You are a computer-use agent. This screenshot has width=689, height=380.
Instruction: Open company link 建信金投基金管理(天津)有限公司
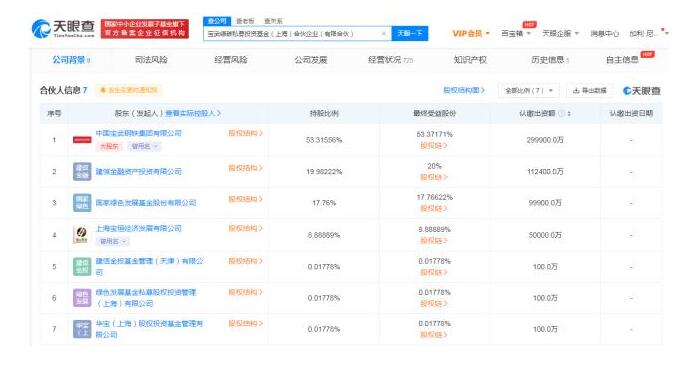pos(149,266)
